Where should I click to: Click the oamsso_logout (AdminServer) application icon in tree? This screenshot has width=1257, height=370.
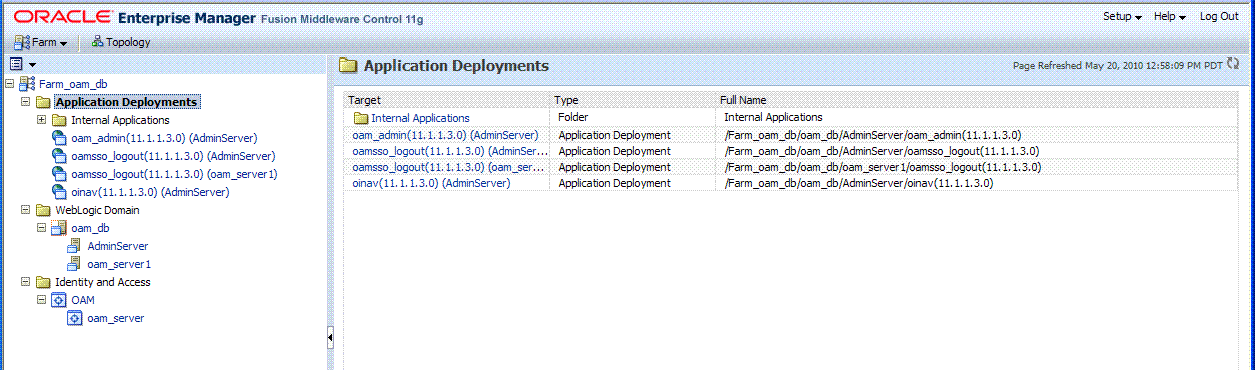(58, 156)
